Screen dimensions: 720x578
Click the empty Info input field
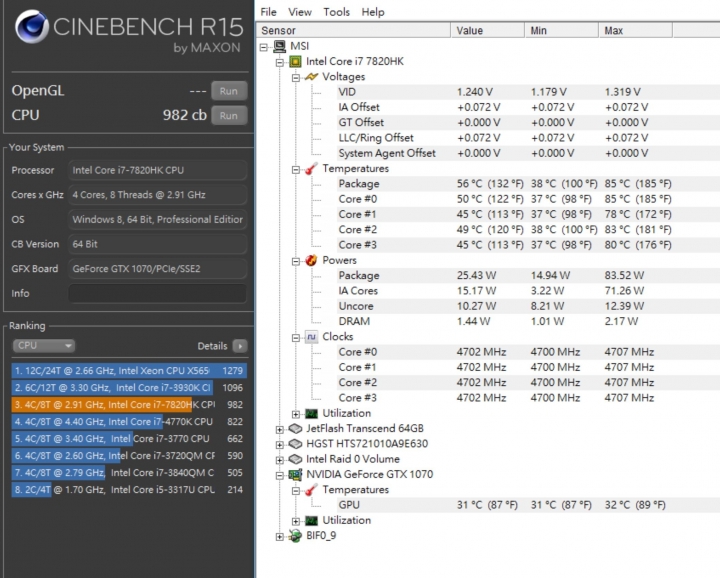tap(157, 293)
